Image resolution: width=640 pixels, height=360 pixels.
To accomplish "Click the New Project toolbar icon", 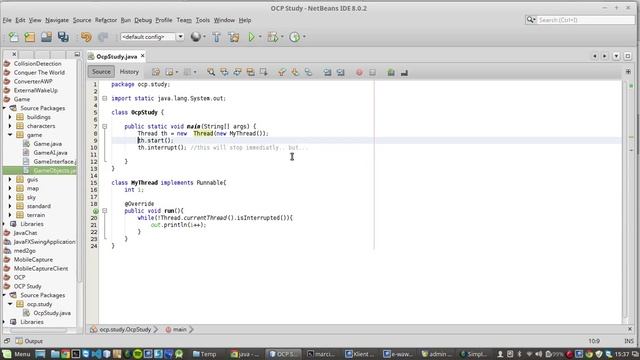I will point(29,37).
